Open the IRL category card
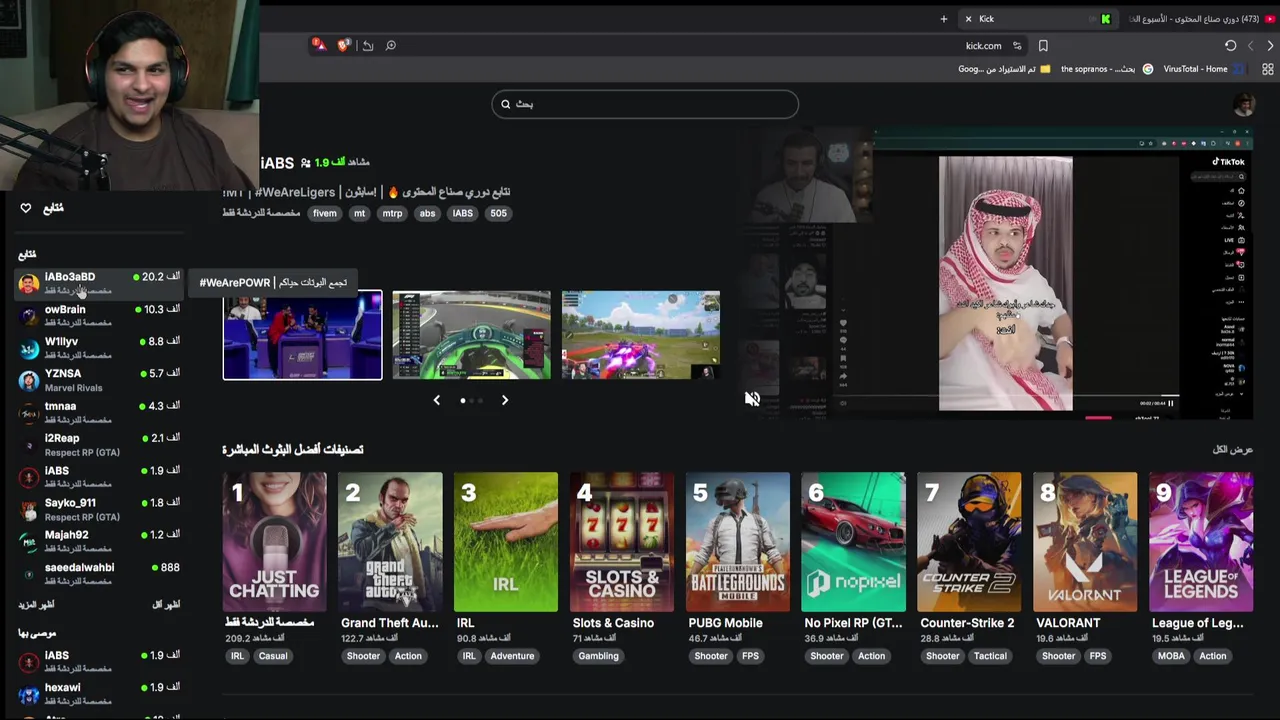Screen dimensions: 1280x720 tap(506, 542)
